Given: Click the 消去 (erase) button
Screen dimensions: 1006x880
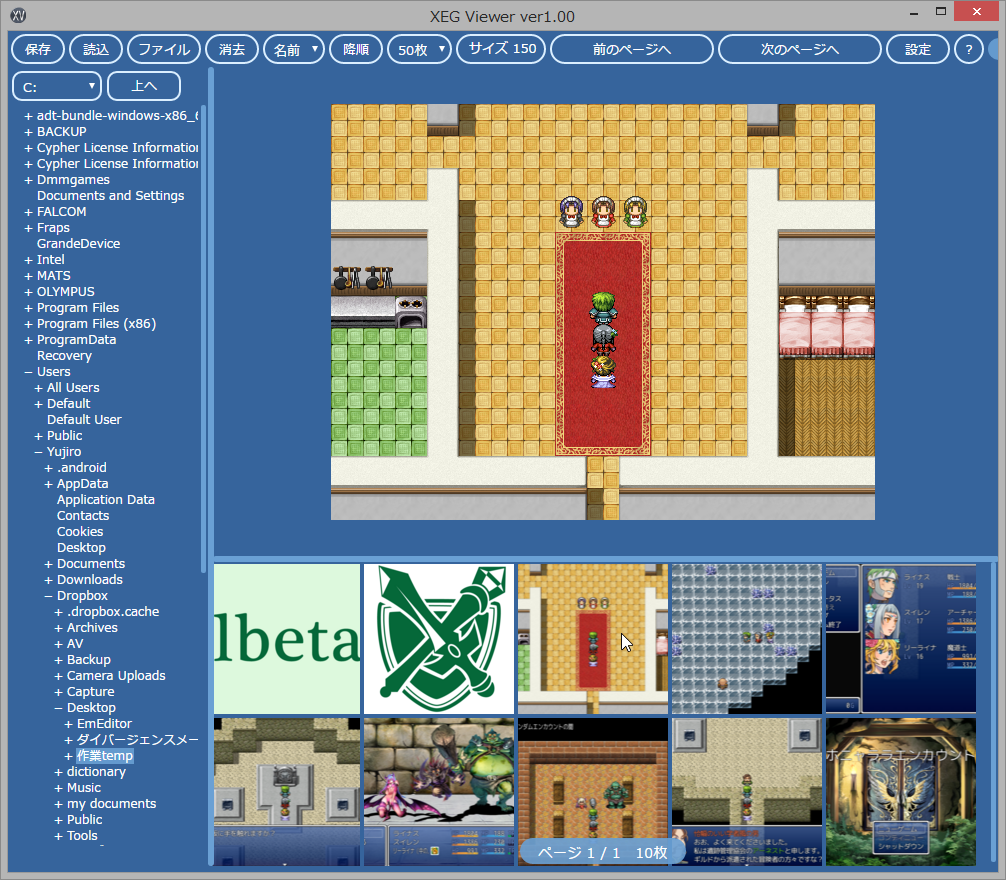Looking at the screenshot, I should 232,49.
